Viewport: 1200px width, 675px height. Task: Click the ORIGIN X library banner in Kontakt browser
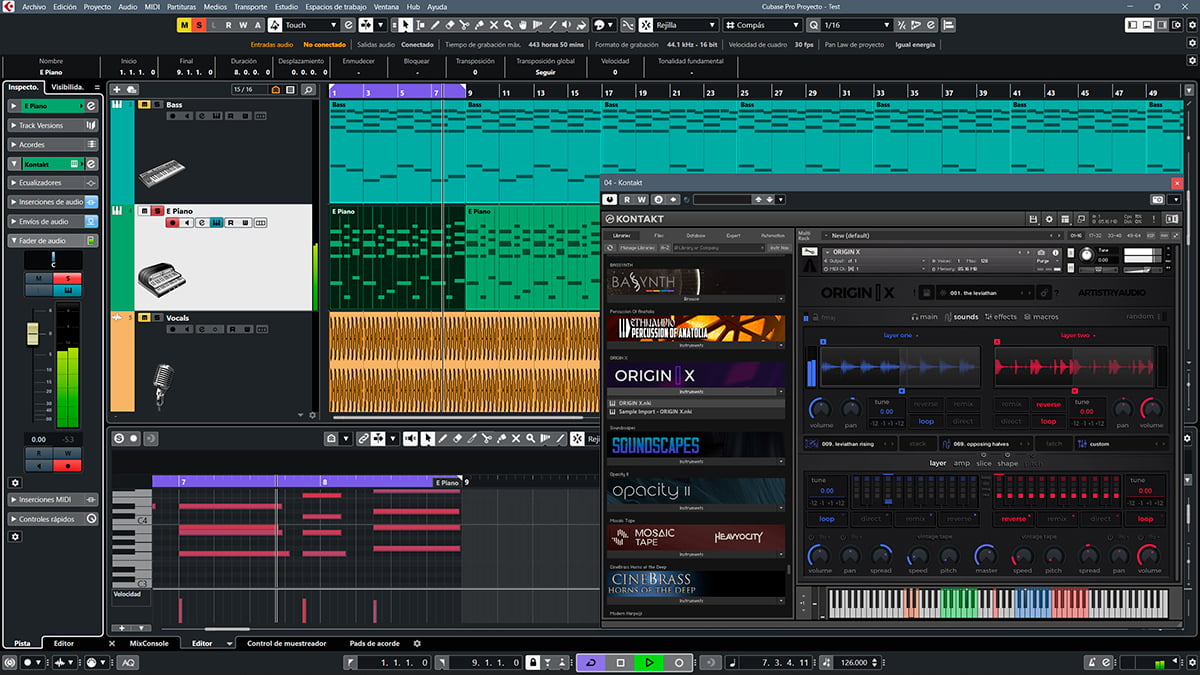(x=697, y=376)
